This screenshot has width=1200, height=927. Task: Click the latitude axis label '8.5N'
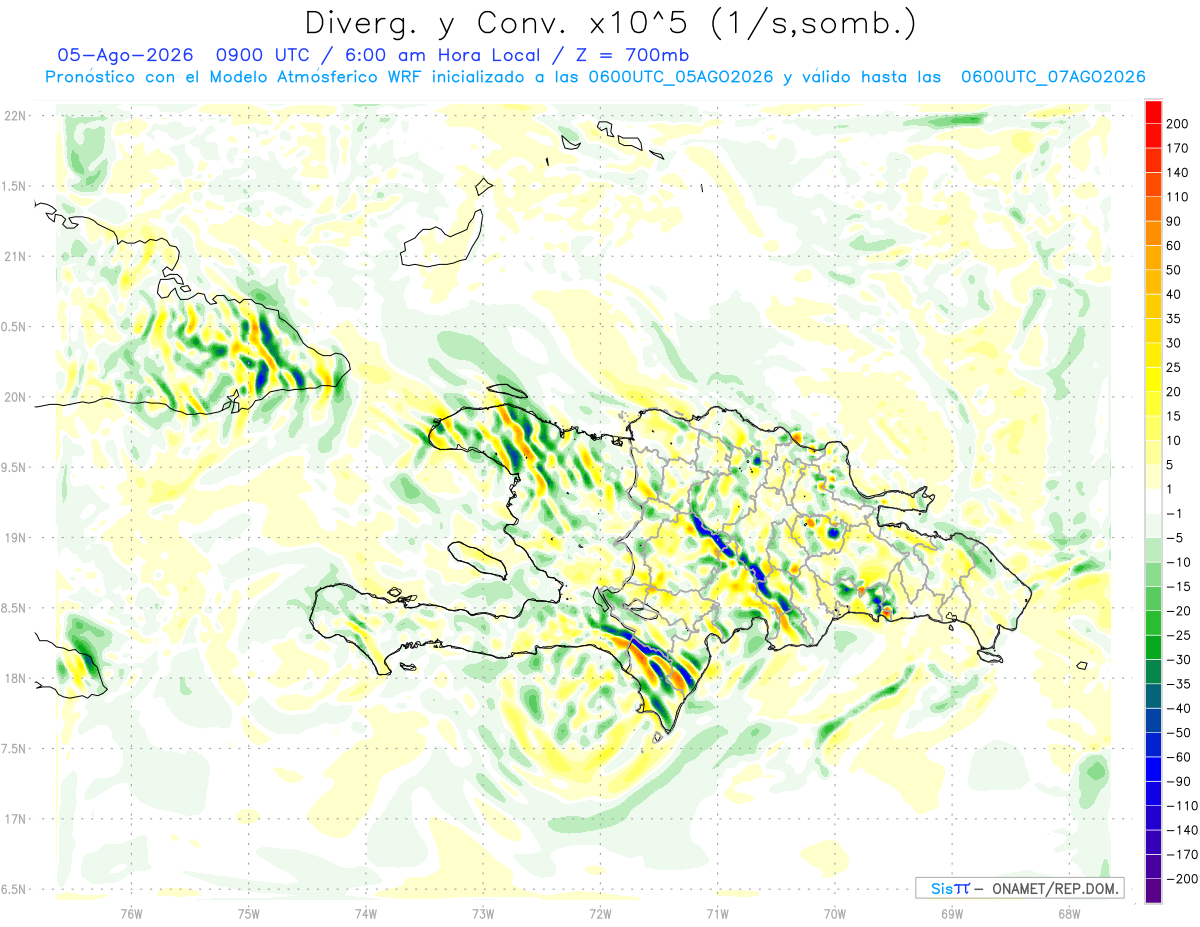point(14,609)
